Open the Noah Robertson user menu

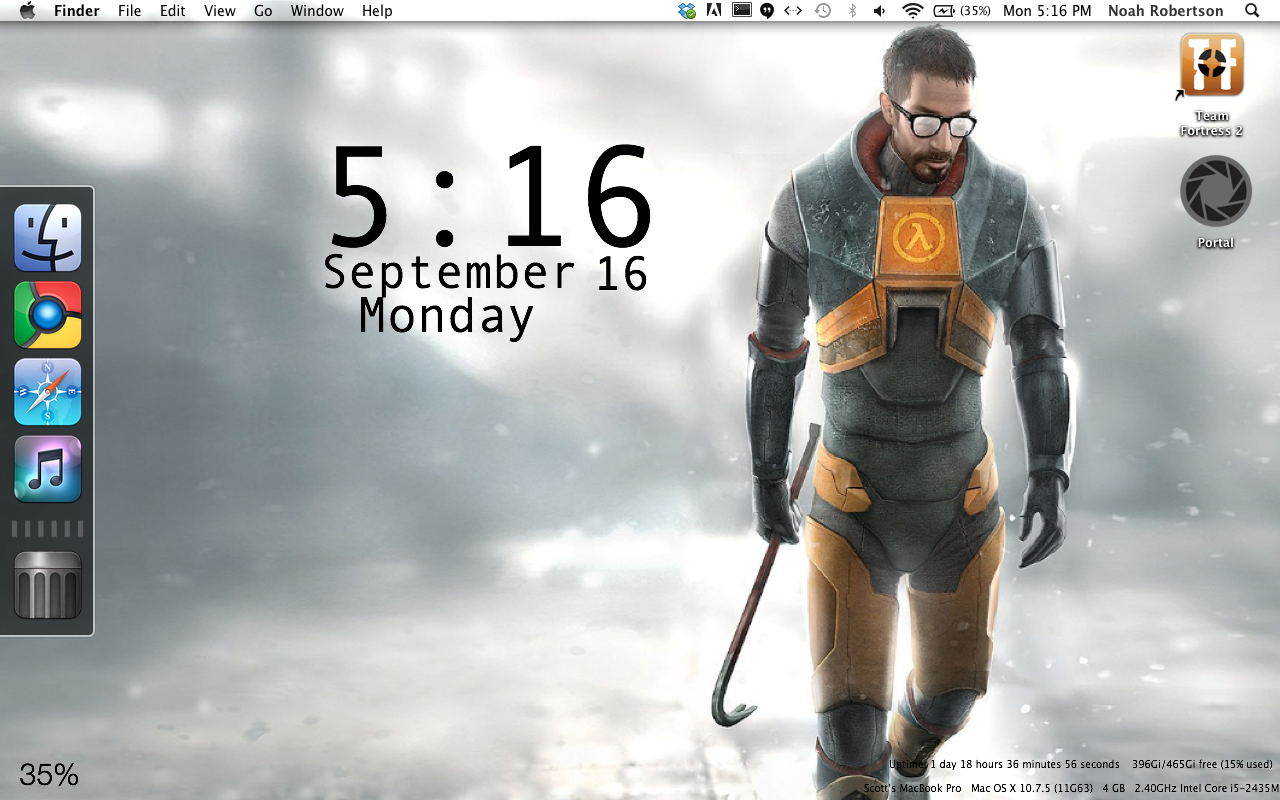1165,11
